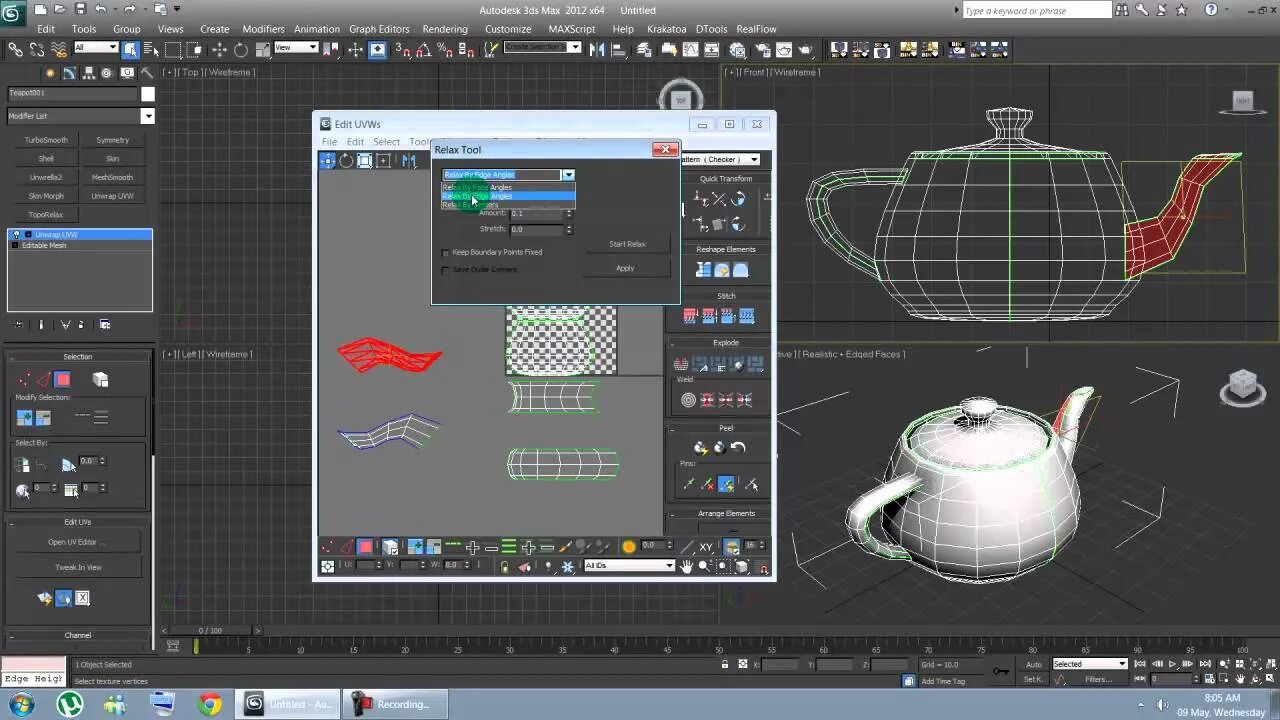This screenshot has height=720, width=1280.
Task: Click the first Stitch icon in Stitch group
Action: click(690, 316)
